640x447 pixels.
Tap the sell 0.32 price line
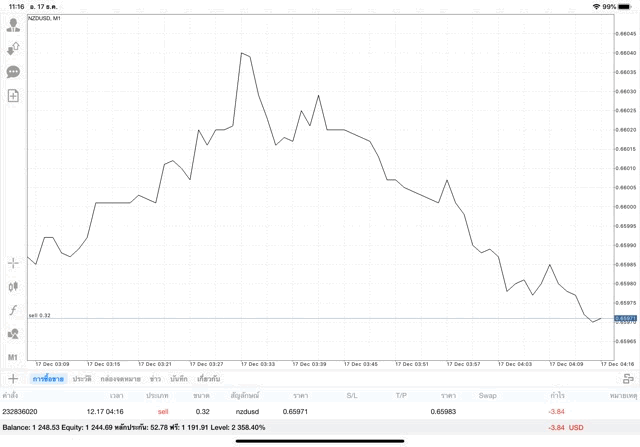tap(300, 318)
